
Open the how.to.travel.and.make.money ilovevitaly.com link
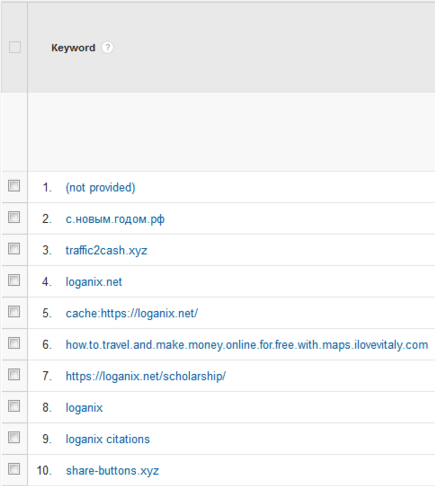[247, 345]
